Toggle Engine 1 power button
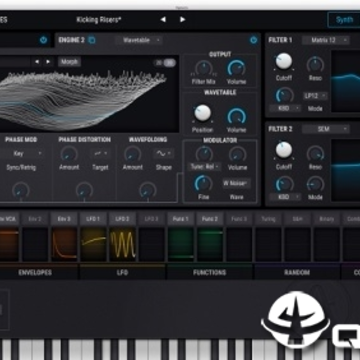 [43, 40]
